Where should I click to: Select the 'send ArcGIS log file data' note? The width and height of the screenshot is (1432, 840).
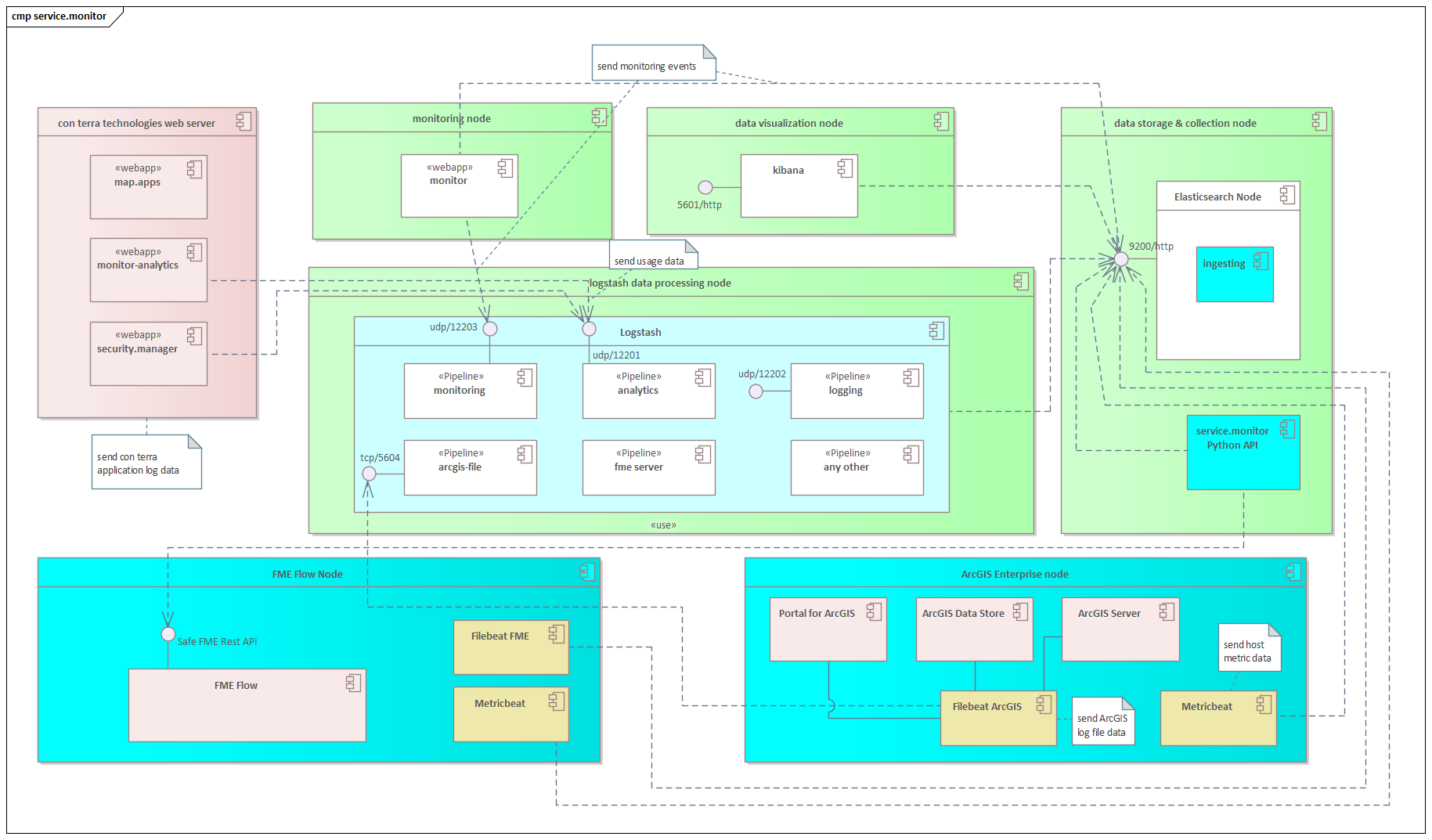(x=1103, y=721)
